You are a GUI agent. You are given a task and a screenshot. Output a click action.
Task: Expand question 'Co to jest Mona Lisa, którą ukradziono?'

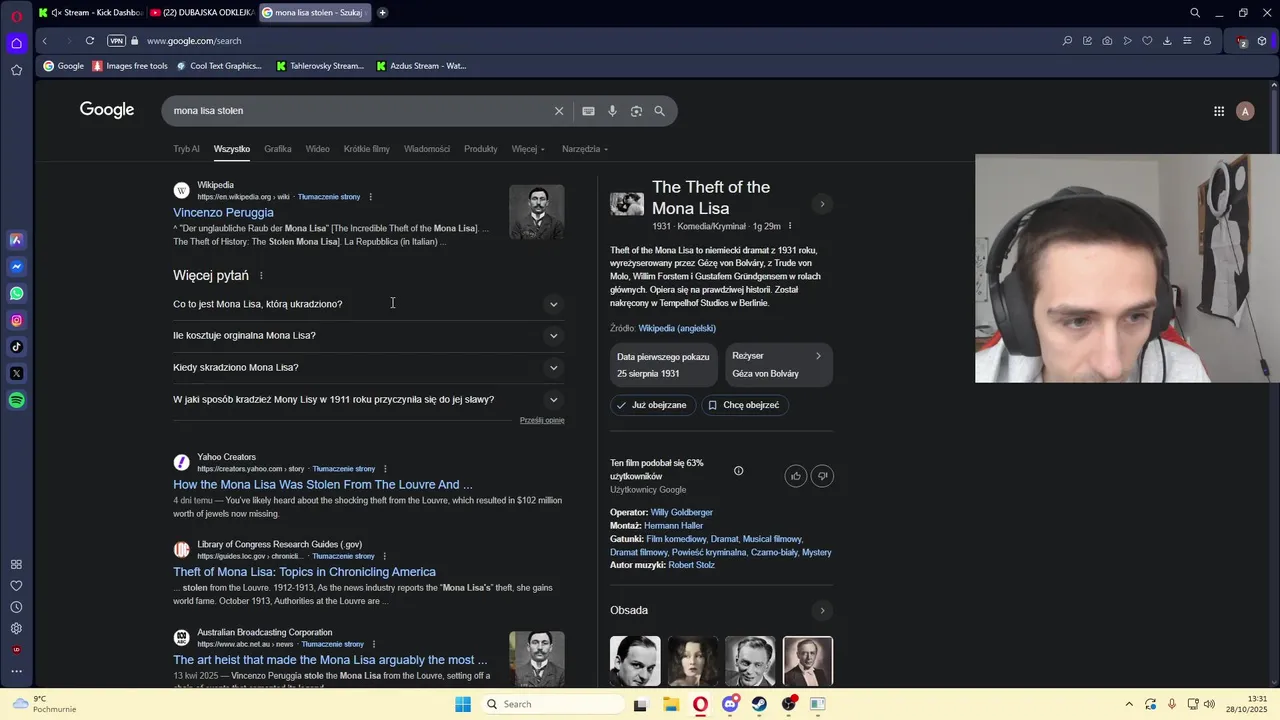coord(368,304)
